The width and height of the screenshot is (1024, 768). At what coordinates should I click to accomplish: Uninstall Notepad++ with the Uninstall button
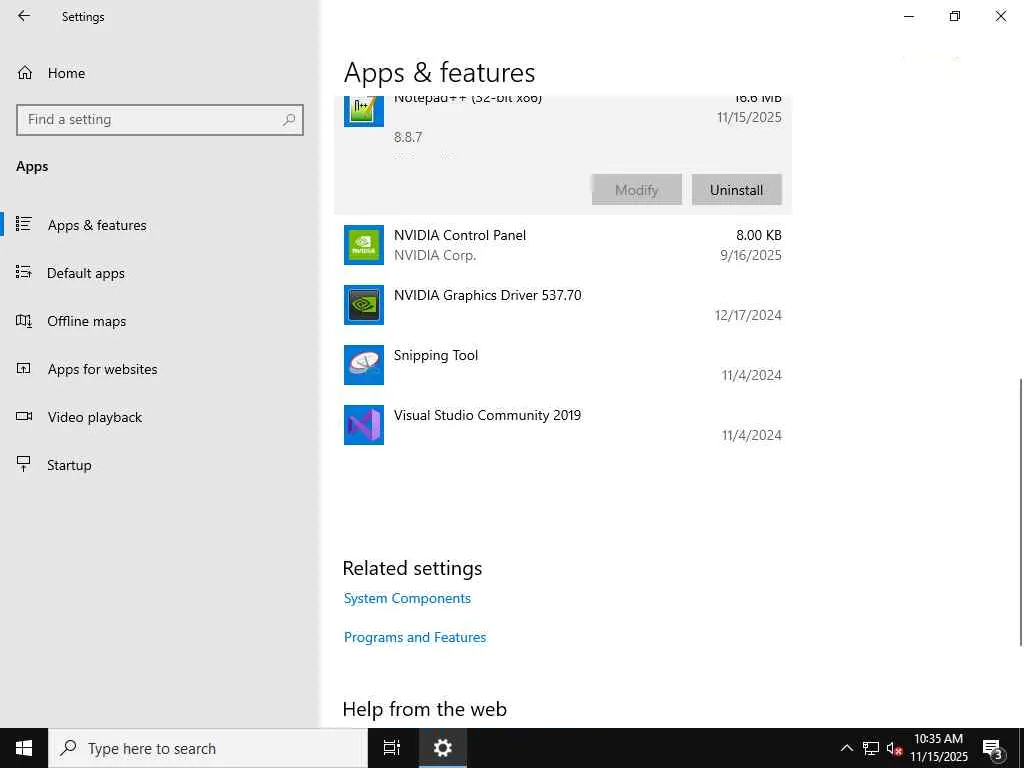tap(736, 190)
